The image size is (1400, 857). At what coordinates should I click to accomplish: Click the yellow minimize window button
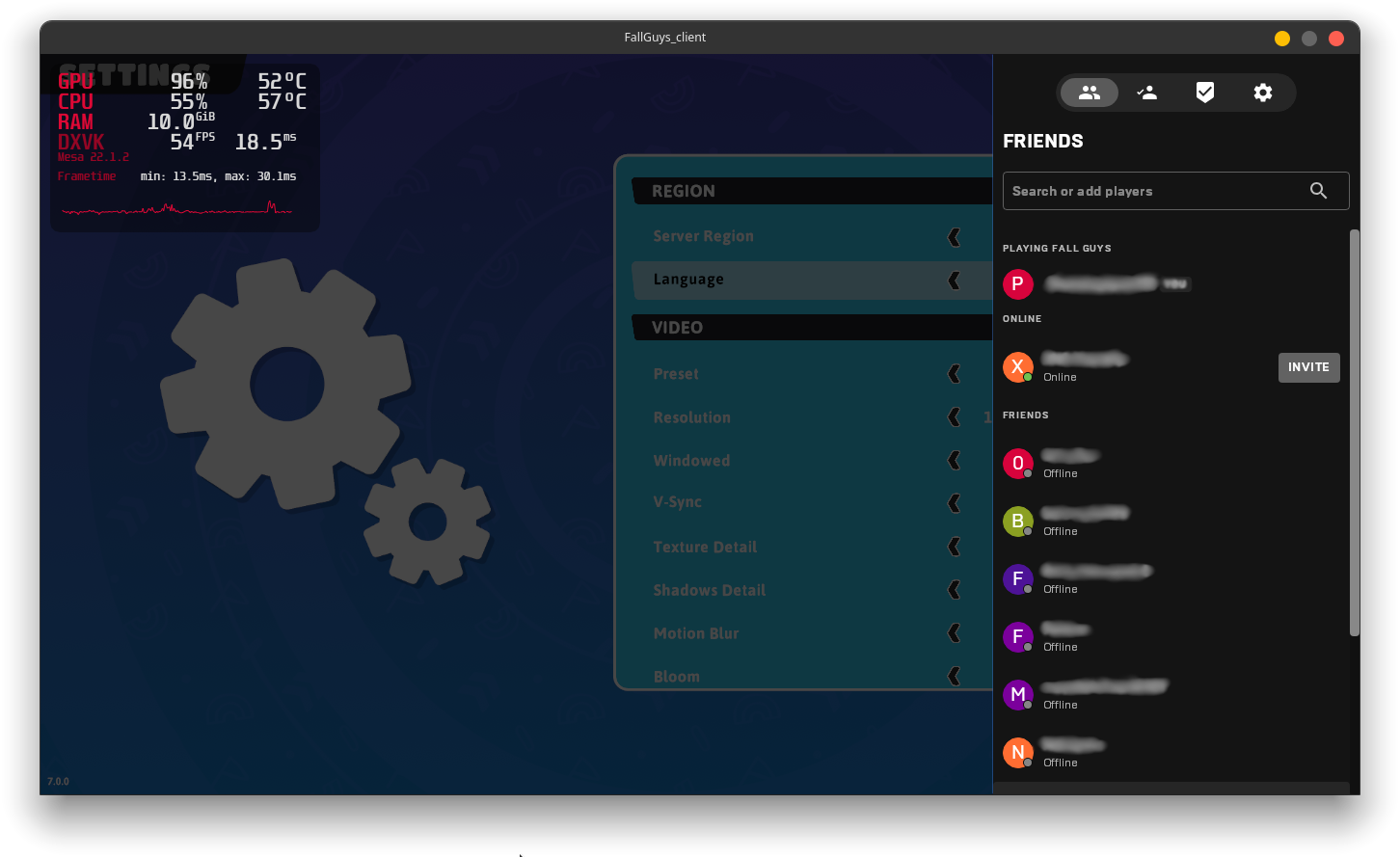click(1282, 39)
